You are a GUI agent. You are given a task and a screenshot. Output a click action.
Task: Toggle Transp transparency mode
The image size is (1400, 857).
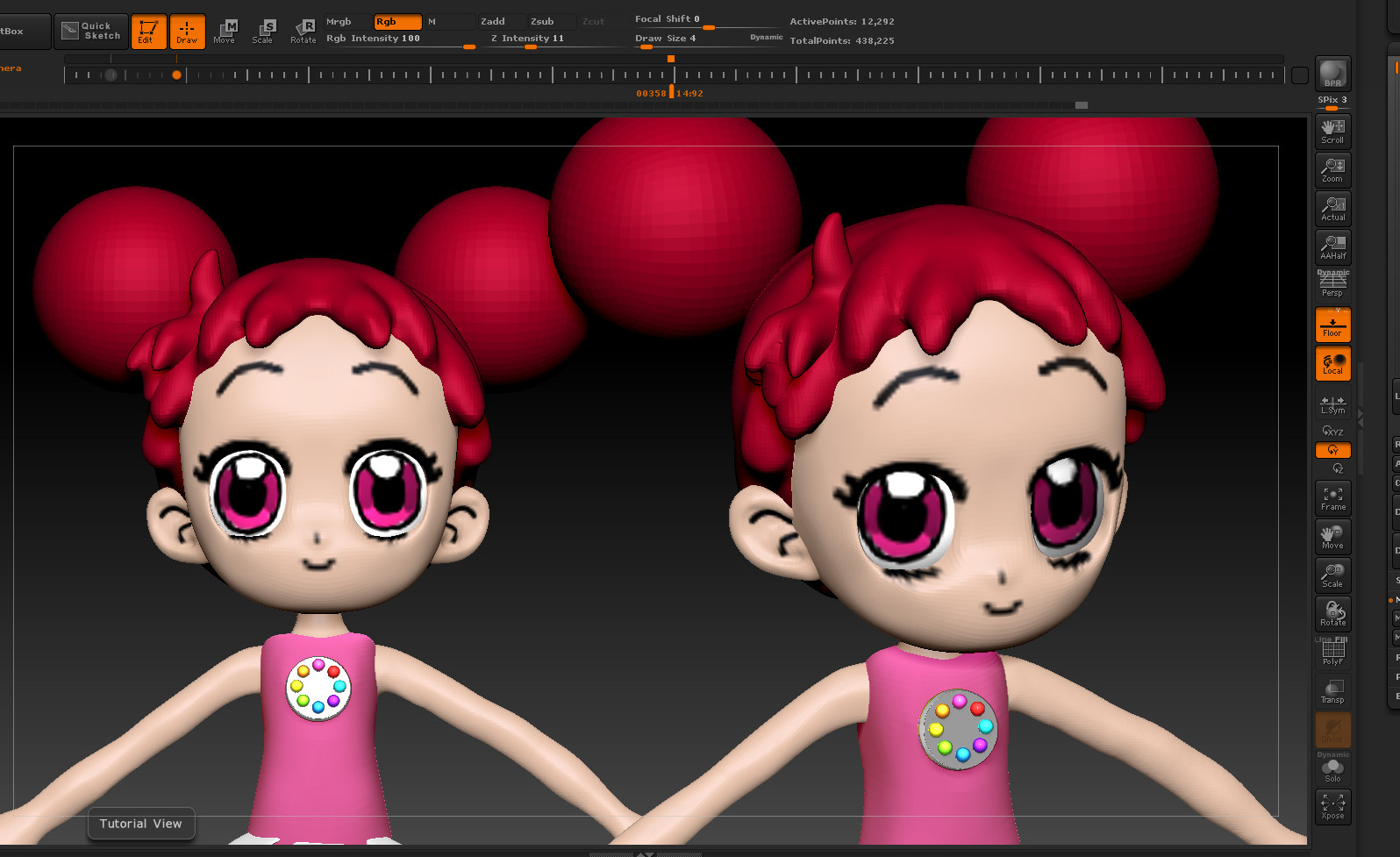click(1332, 691)
